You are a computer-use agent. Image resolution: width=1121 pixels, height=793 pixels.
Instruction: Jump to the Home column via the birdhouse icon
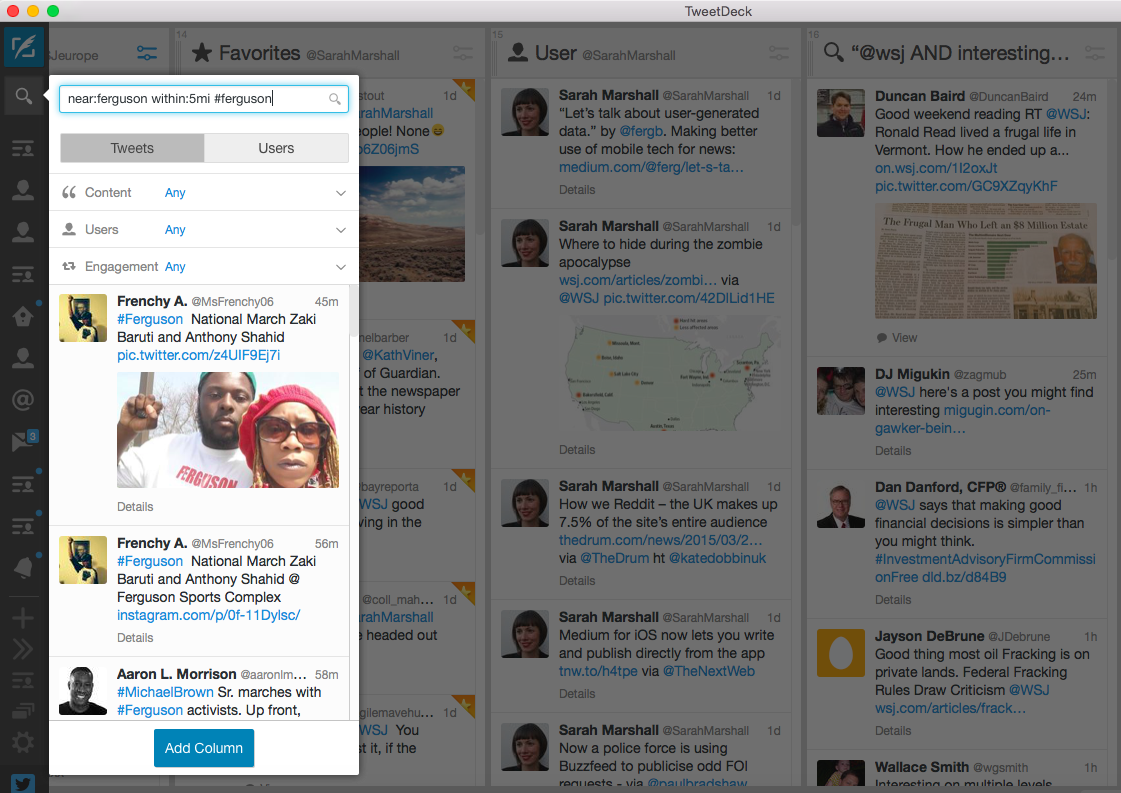(x=23, y=315)
